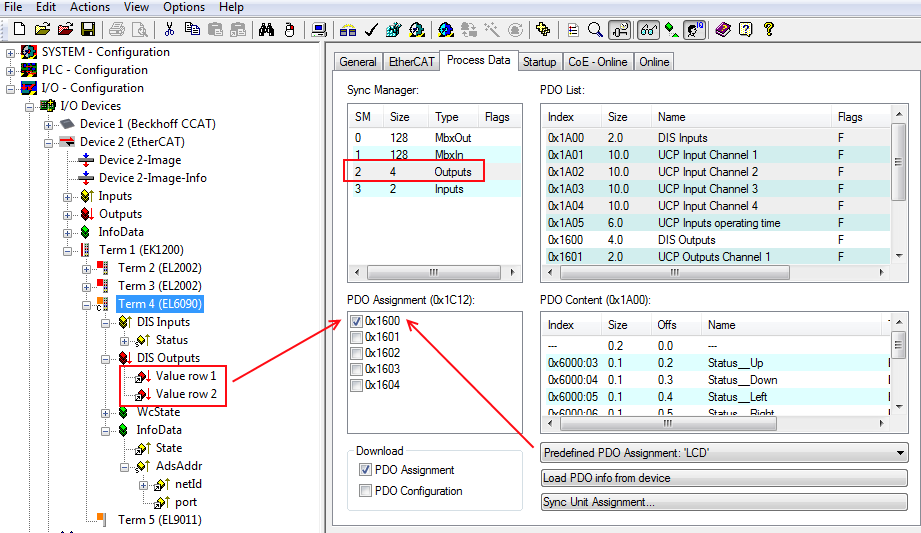Viewport: 921px width, 533px height.
Task: Toggle Show Online Data glasses icon
Action: [x=648, y=29]
